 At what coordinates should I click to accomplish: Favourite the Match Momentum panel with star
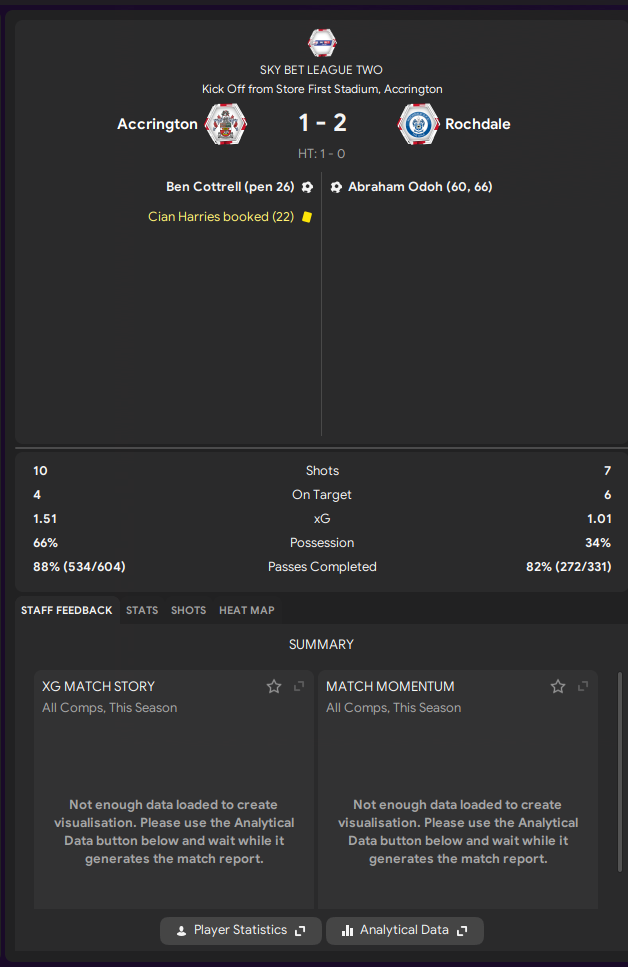tap(558, 686)
